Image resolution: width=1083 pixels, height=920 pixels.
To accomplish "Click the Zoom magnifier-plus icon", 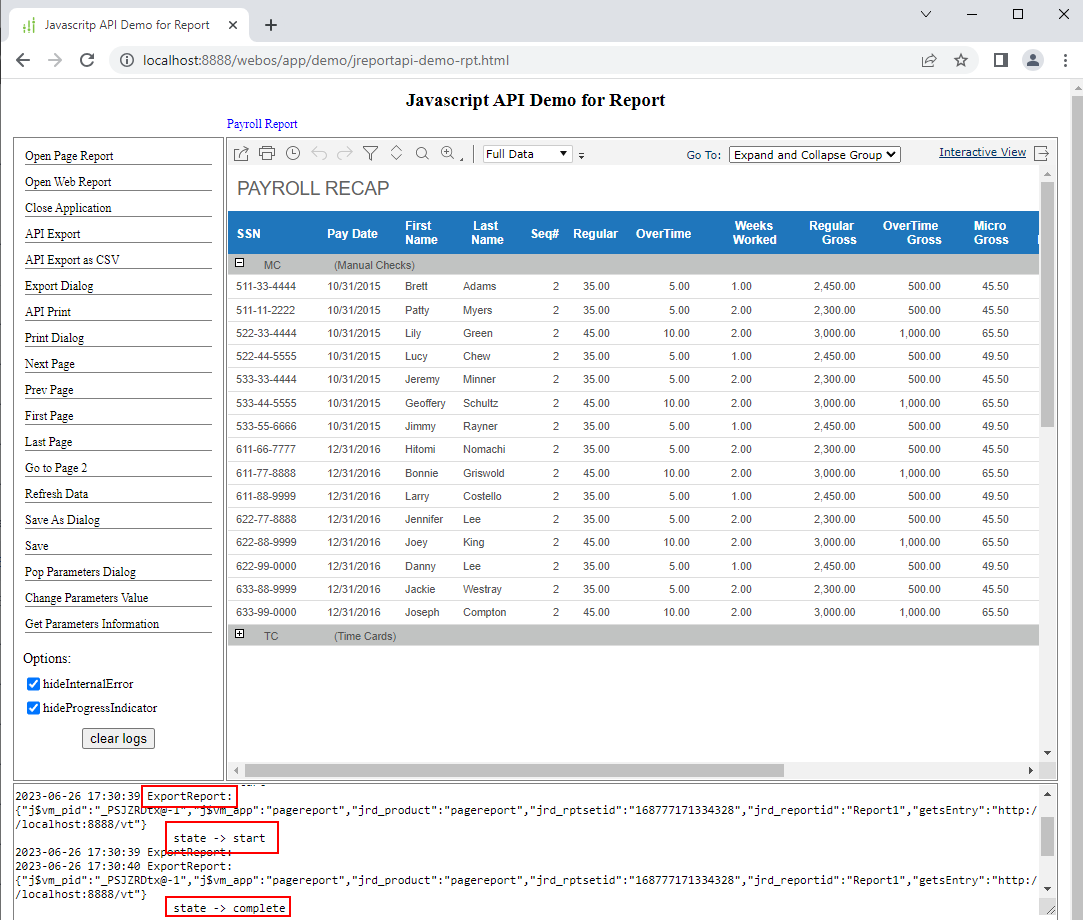I will 448,153.
